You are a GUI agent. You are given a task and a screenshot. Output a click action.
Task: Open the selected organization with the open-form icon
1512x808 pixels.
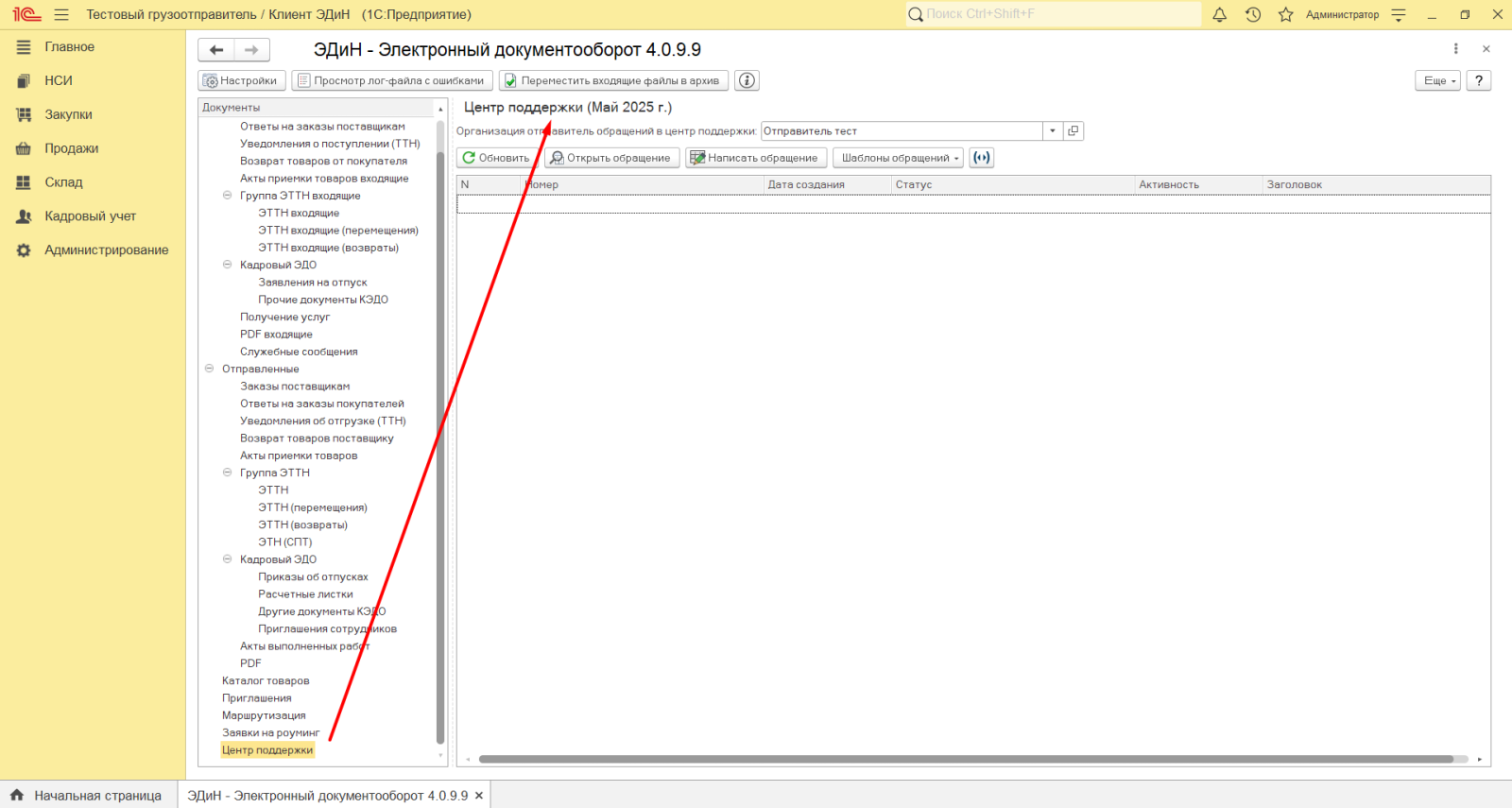(1074, 131)
